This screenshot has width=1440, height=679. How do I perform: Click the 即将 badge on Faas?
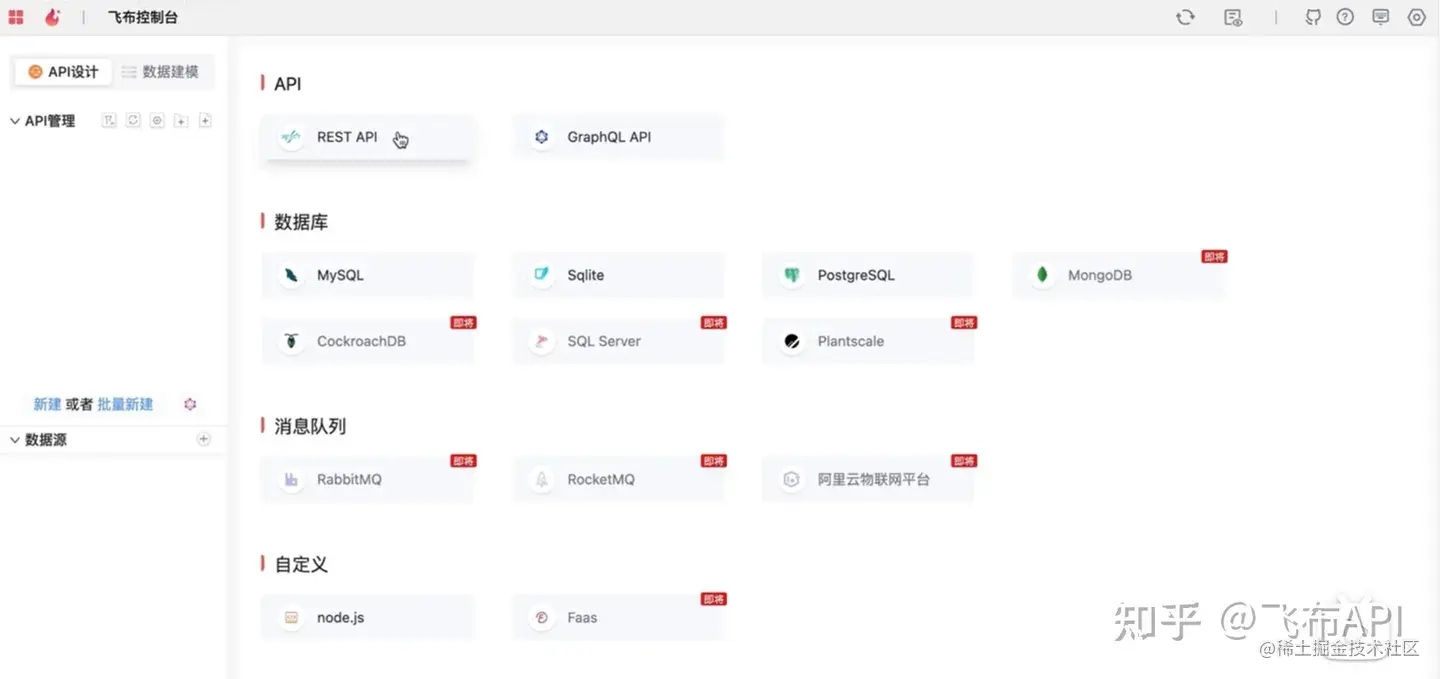click(x=713, y=599)
